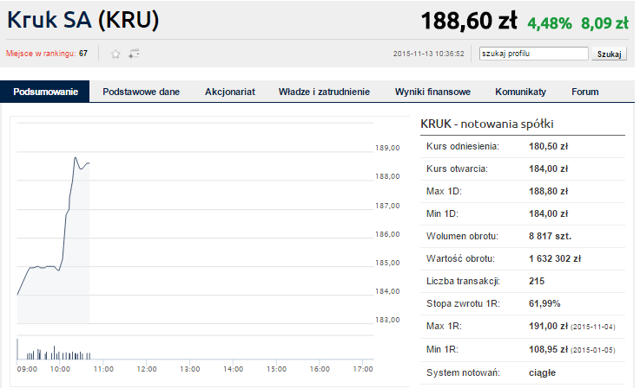Viewport: 640px width, 388px height.
Task: Click the 'Kurs otwarcia:' label
Action: point(457,169)
